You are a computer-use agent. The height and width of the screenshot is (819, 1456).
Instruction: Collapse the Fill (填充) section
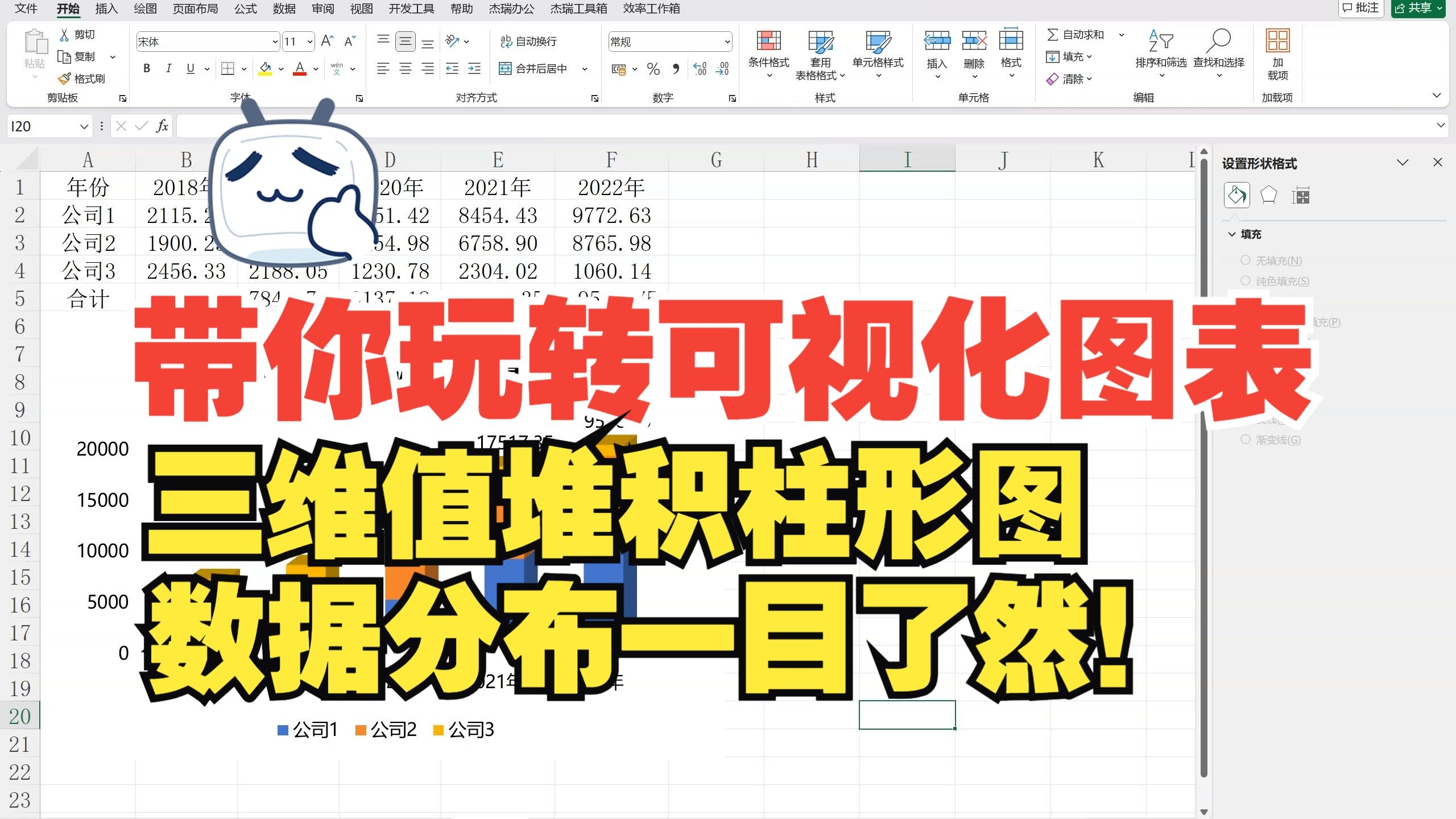coord(1232,234)
